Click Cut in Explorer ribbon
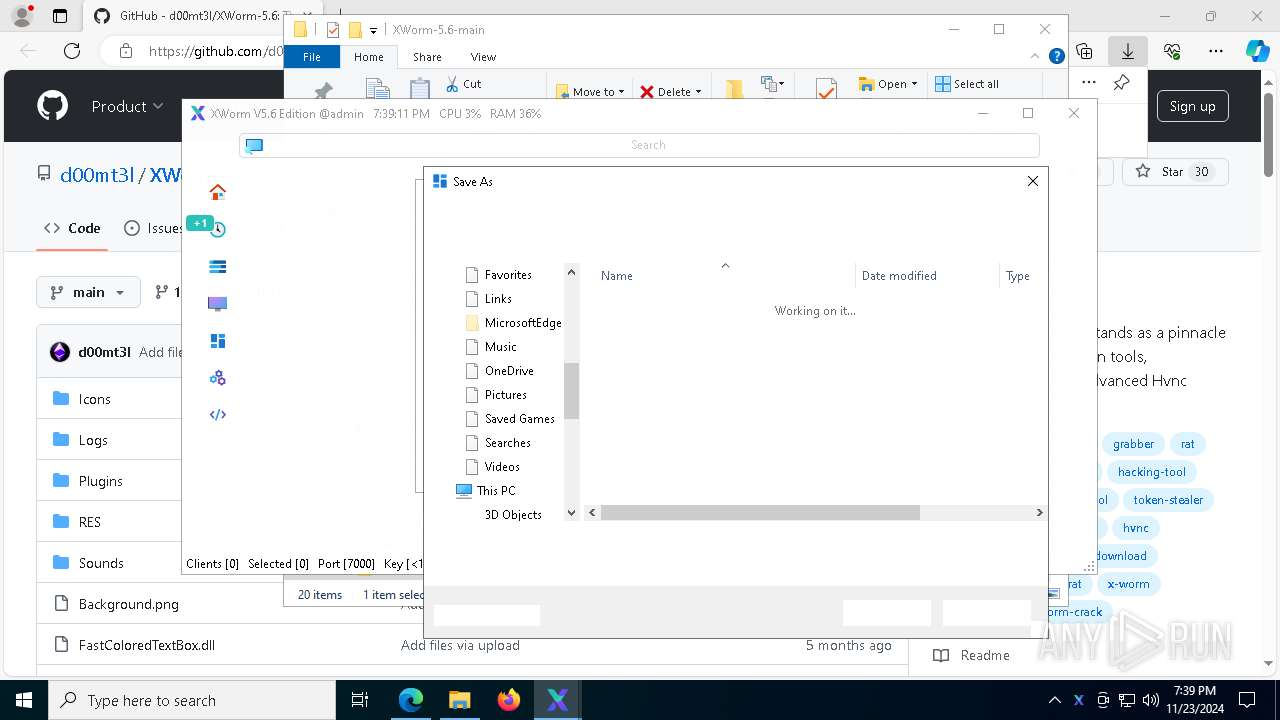 463,84
